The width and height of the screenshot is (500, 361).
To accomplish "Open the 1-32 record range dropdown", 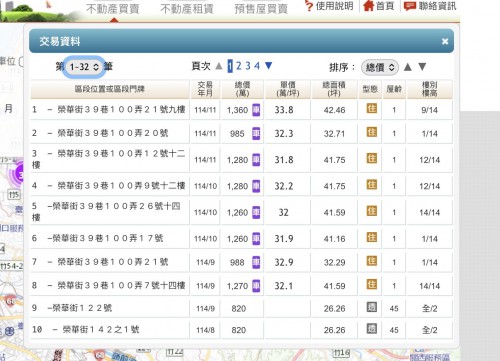I will click(x=84, y=67).
